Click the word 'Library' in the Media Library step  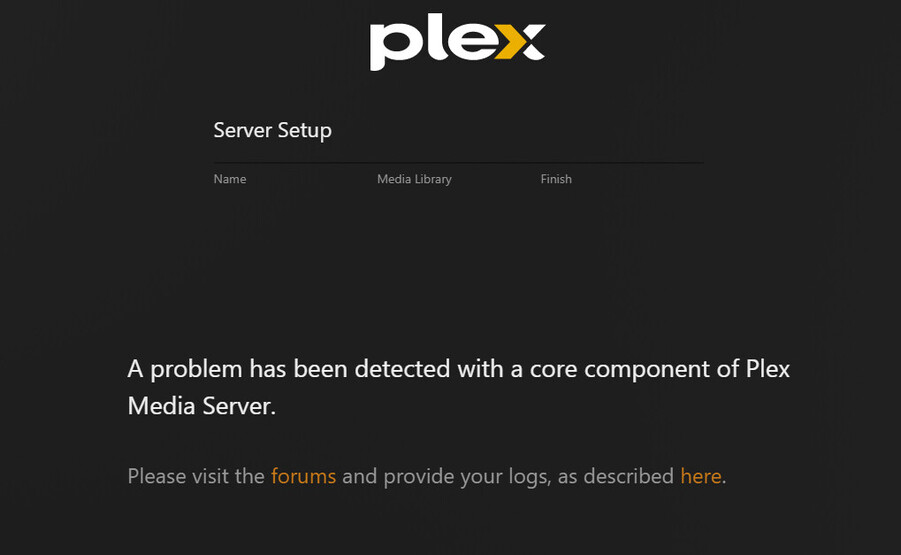[433, 179]
